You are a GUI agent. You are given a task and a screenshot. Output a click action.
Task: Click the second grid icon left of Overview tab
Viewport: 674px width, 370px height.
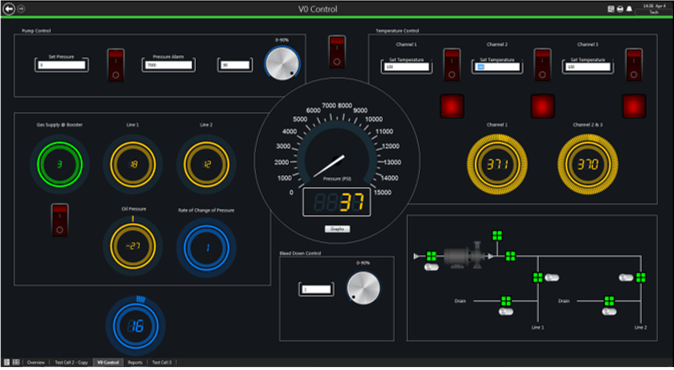coord(16,362)
